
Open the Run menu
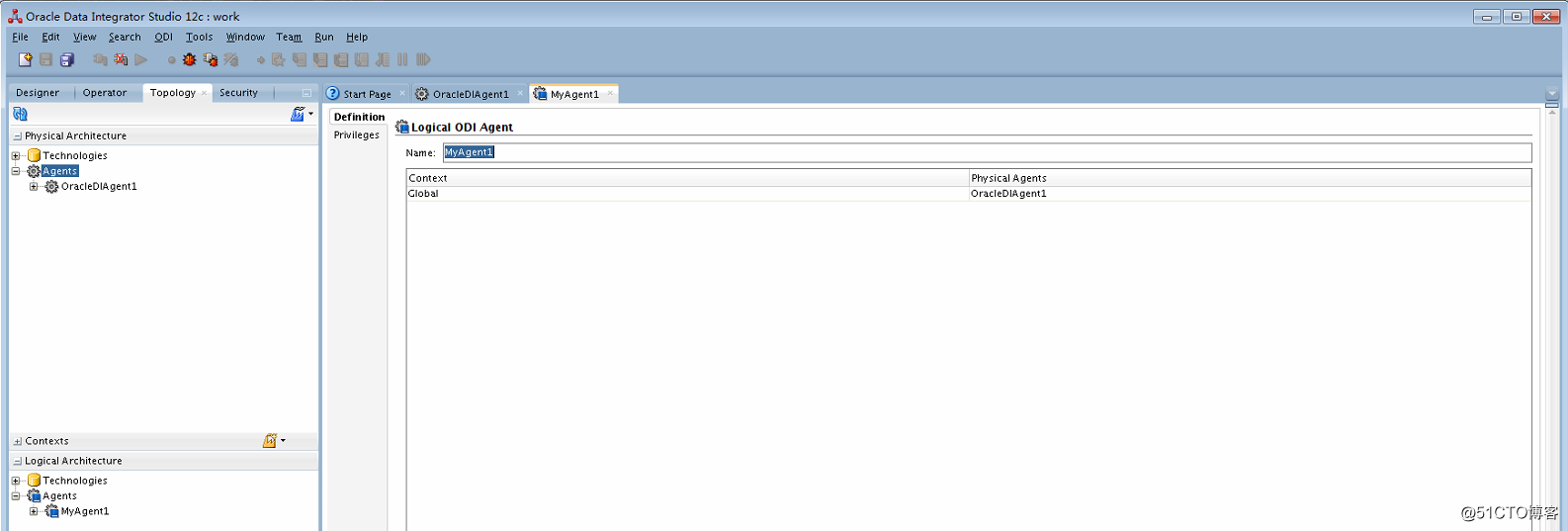(x=324, y=37)
